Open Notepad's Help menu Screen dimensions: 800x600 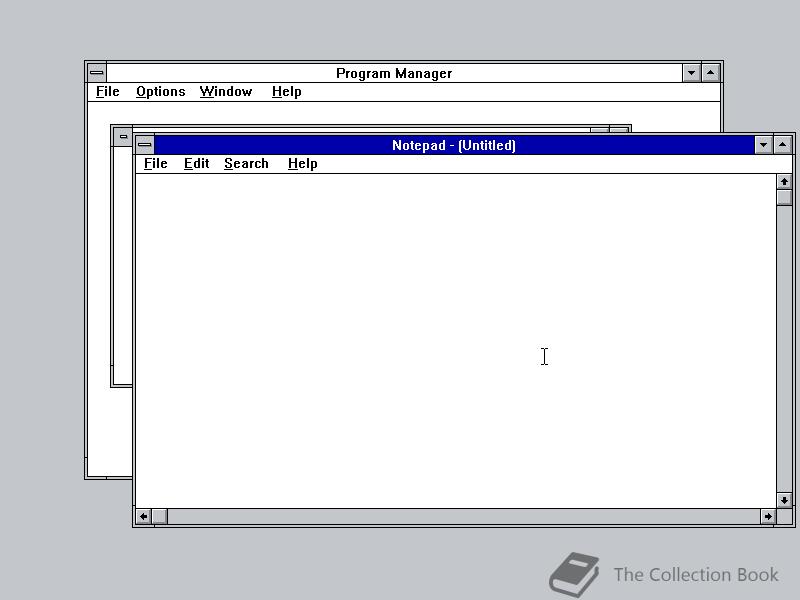[303, 164]
